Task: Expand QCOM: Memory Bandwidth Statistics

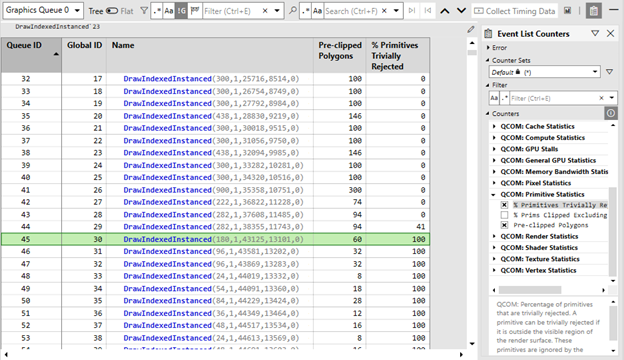Action: [494, 171]
